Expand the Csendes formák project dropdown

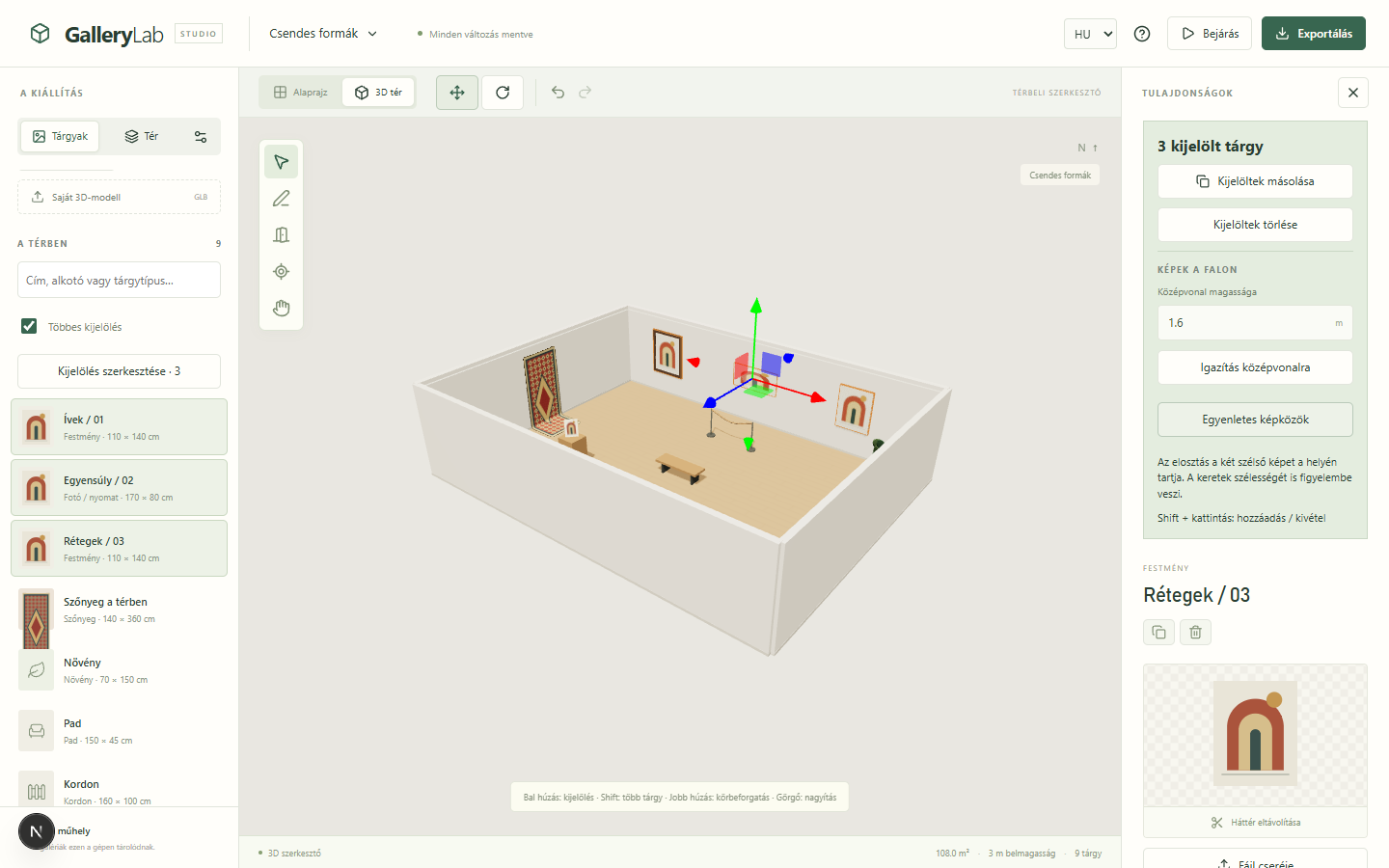click(x=323, y=34)
